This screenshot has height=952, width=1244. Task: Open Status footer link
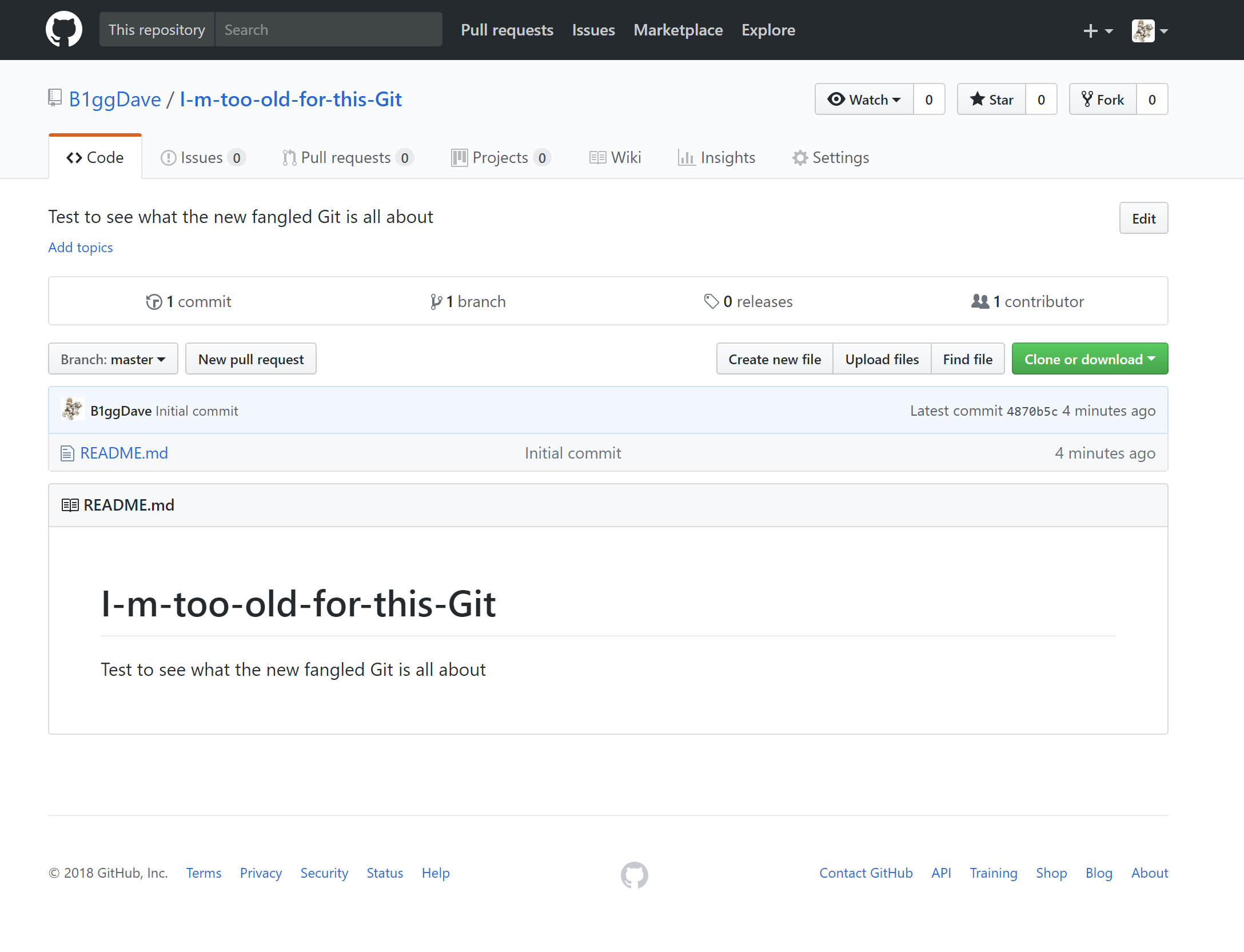click(x=385, y=873)
